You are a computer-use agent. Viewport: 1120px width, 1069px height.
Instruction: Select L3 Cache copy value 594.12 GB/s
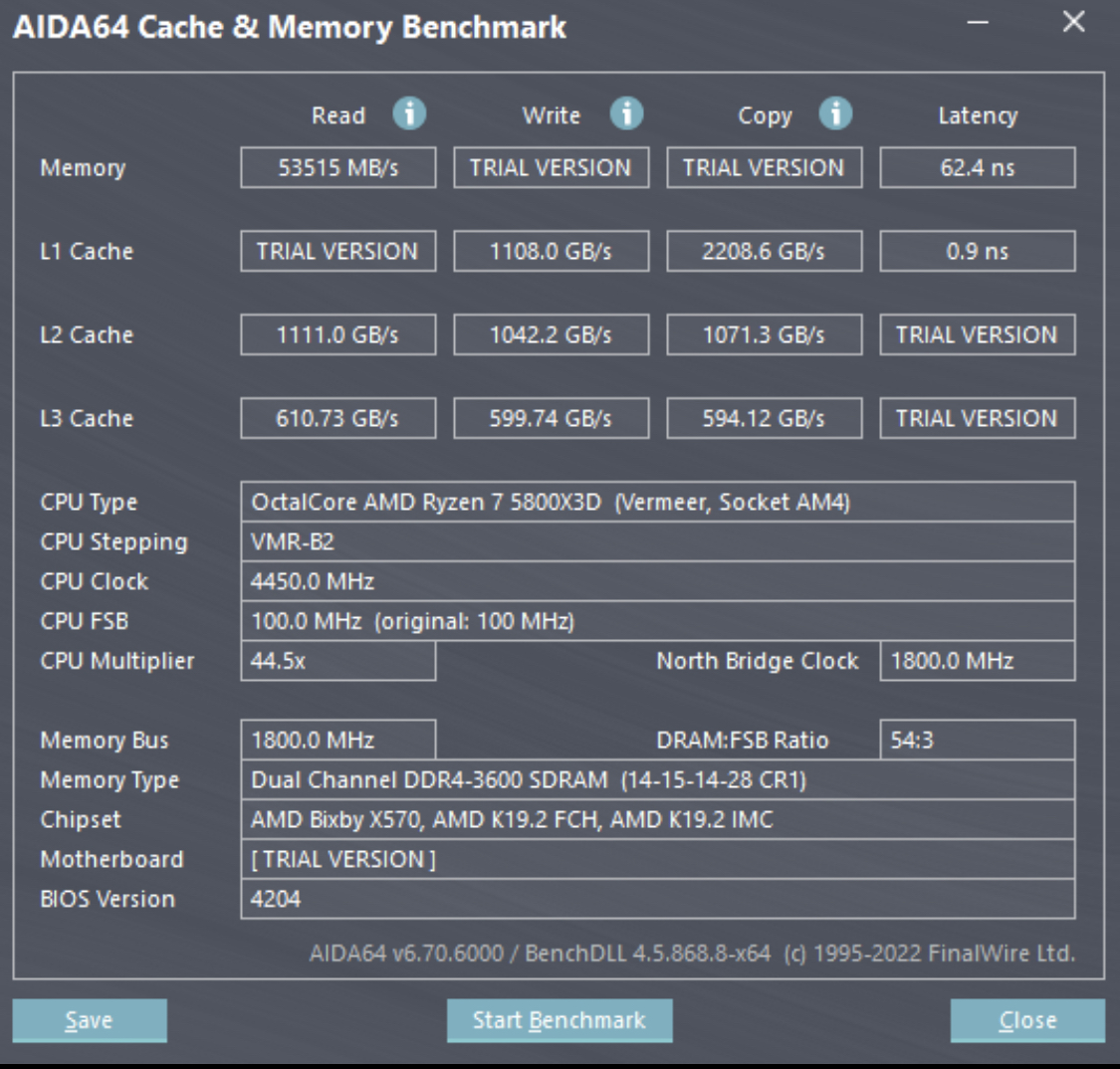[765, 418]
